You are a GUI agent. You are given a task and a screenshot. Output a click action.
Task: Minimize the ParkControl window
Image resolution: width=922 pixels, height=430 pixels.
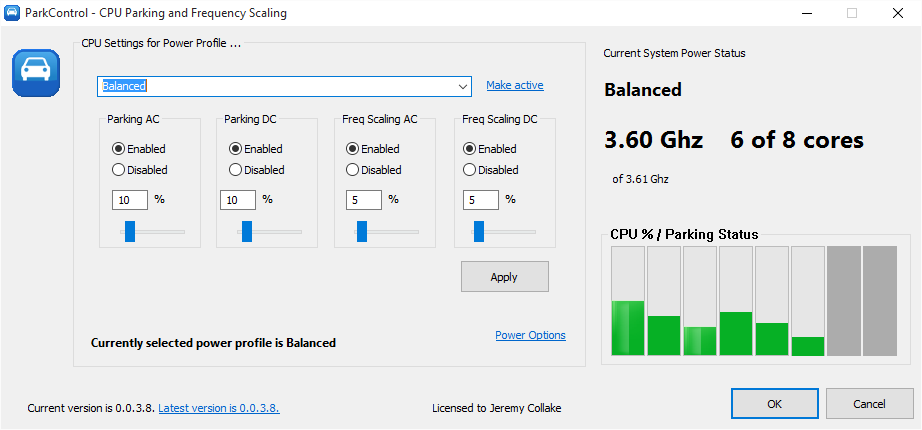(x=806, y=13)
